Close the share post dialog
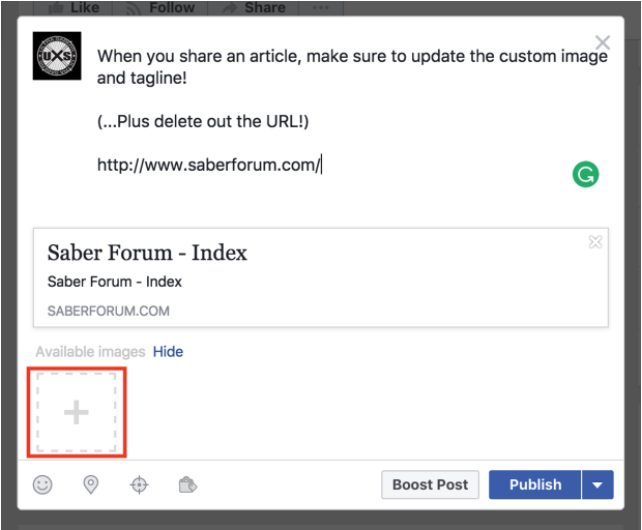 [602, 42]
